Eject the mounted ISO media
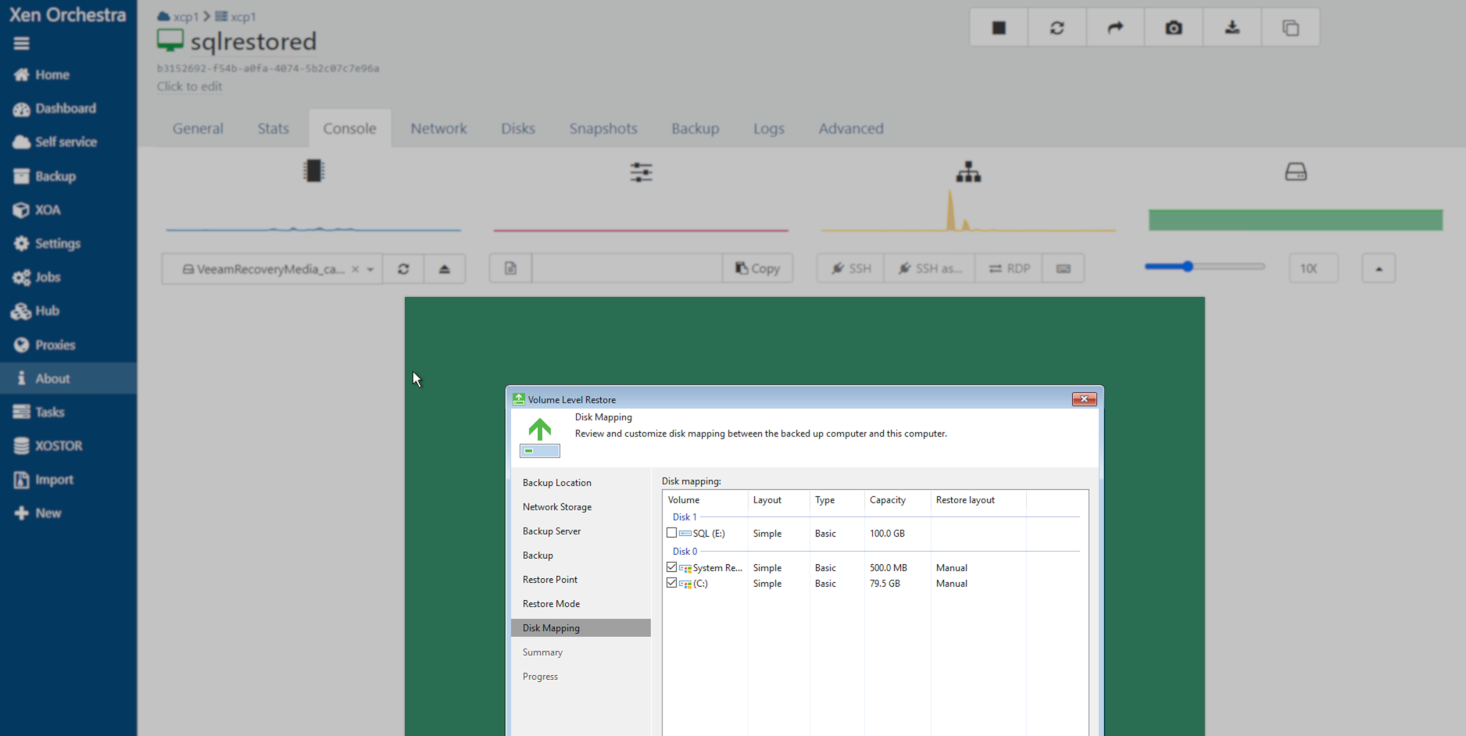Image resolution: width=1466 pixels, height=736 pixels. [445, 269]
